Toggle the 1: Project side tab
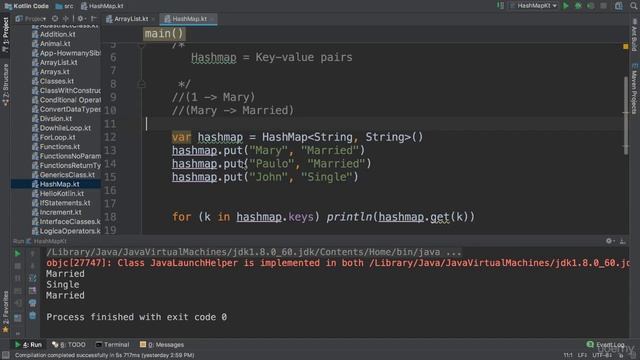The width and height of the screenshot is (640, 360). click(x=5, y=34)
